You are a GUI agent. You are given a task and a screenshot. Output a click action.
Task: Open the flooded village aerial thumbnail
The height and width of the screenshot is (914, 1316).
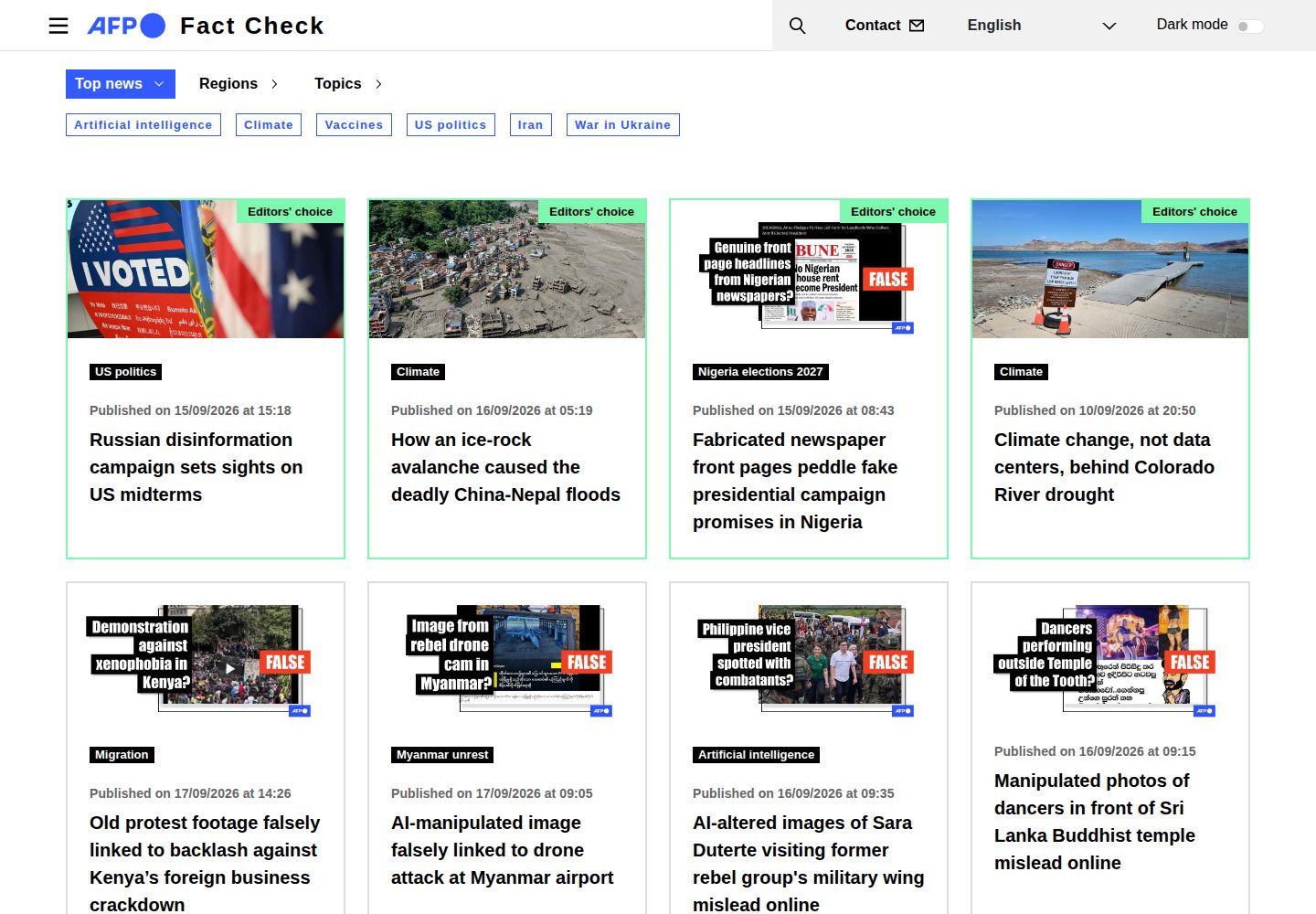tap(507, 269)
